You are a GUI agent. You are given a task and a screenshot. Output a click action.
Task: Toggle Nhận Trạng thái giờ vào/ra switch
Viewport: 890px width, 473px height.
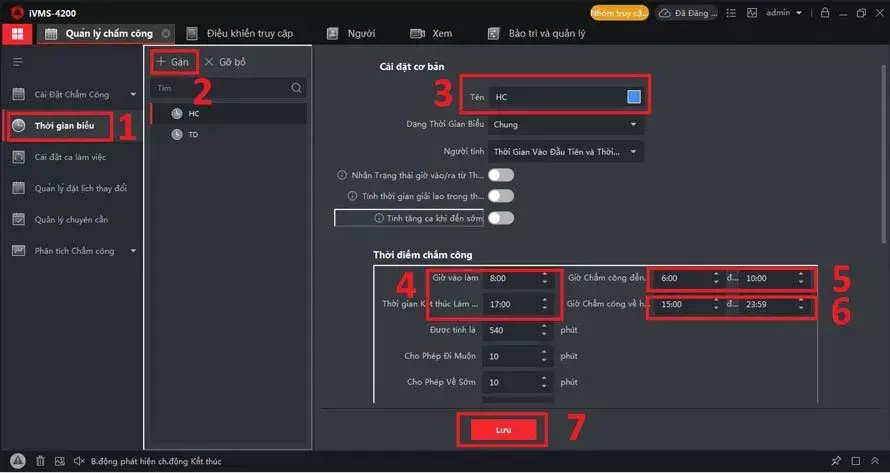point(501,175)
